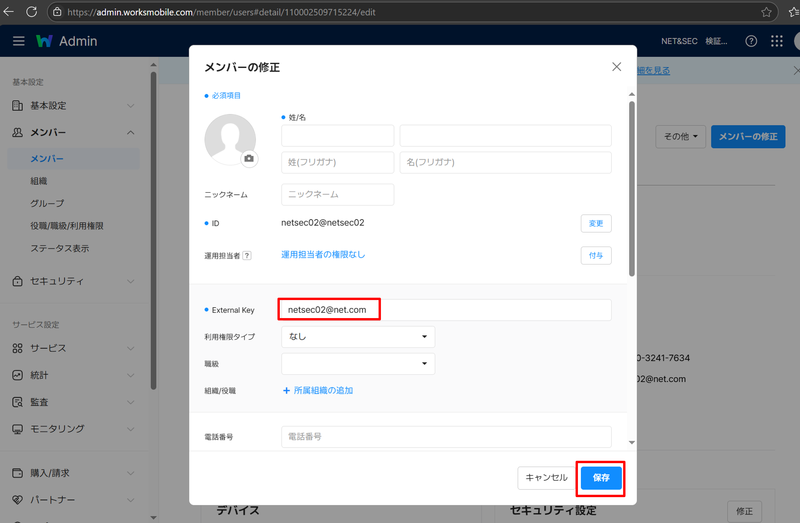Select 組織 in the sidebar
800x523 pixels.
tap(39, 181)
